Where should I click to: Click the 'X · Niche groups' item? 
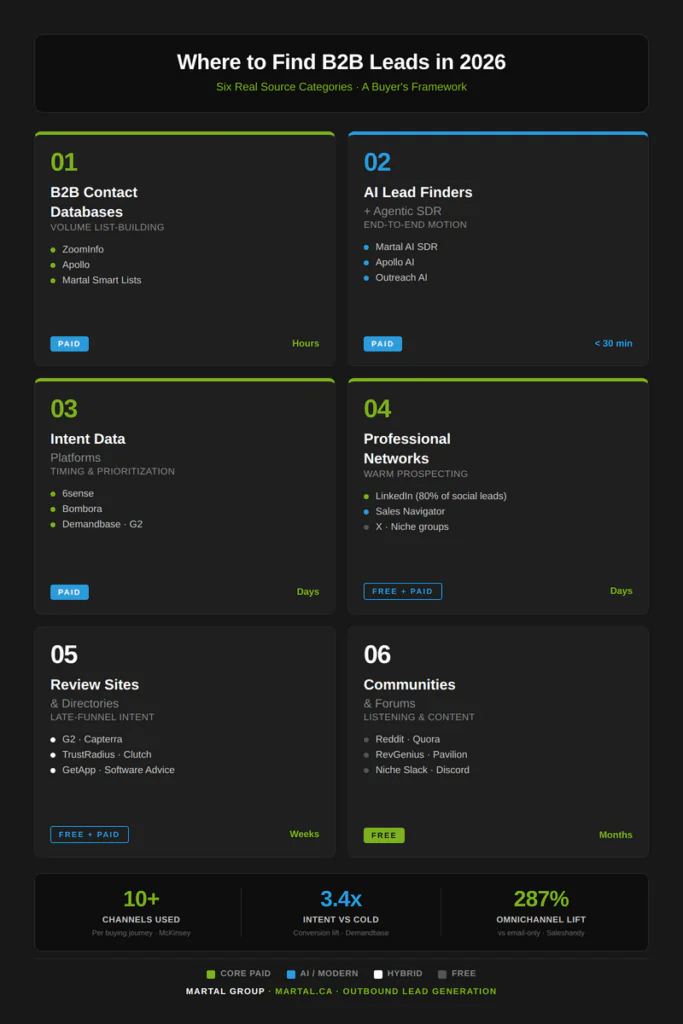[x=412, y=527]
